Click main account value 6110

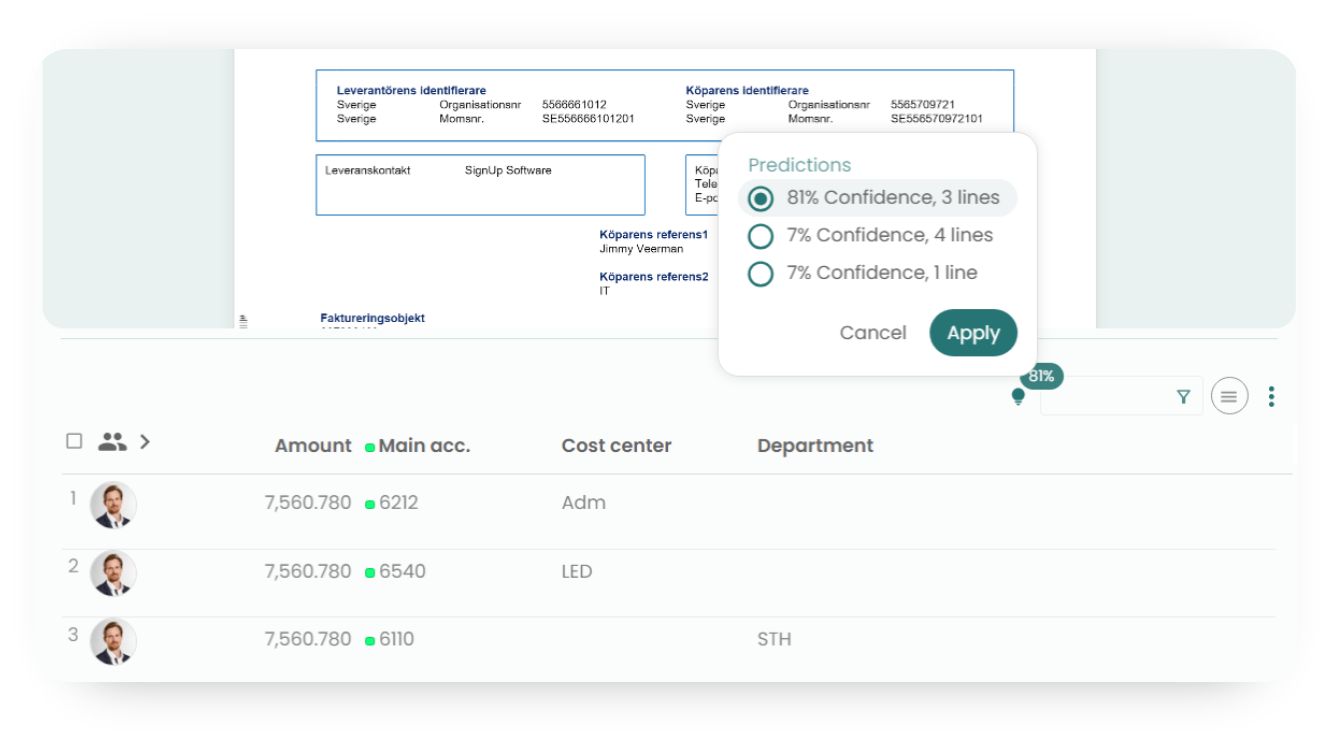(x=398, y=639)
